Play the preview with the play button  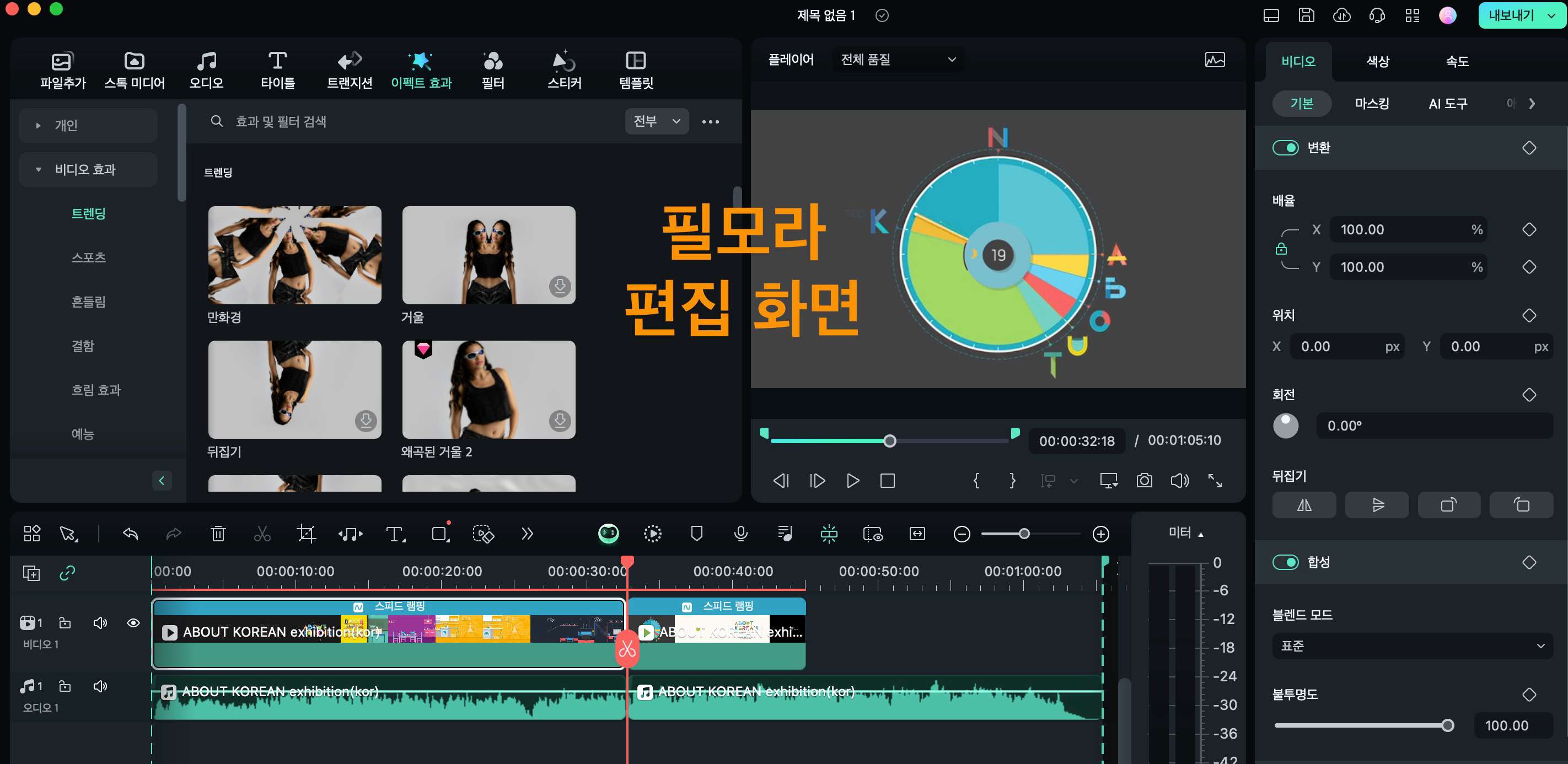tap(852, 481)
